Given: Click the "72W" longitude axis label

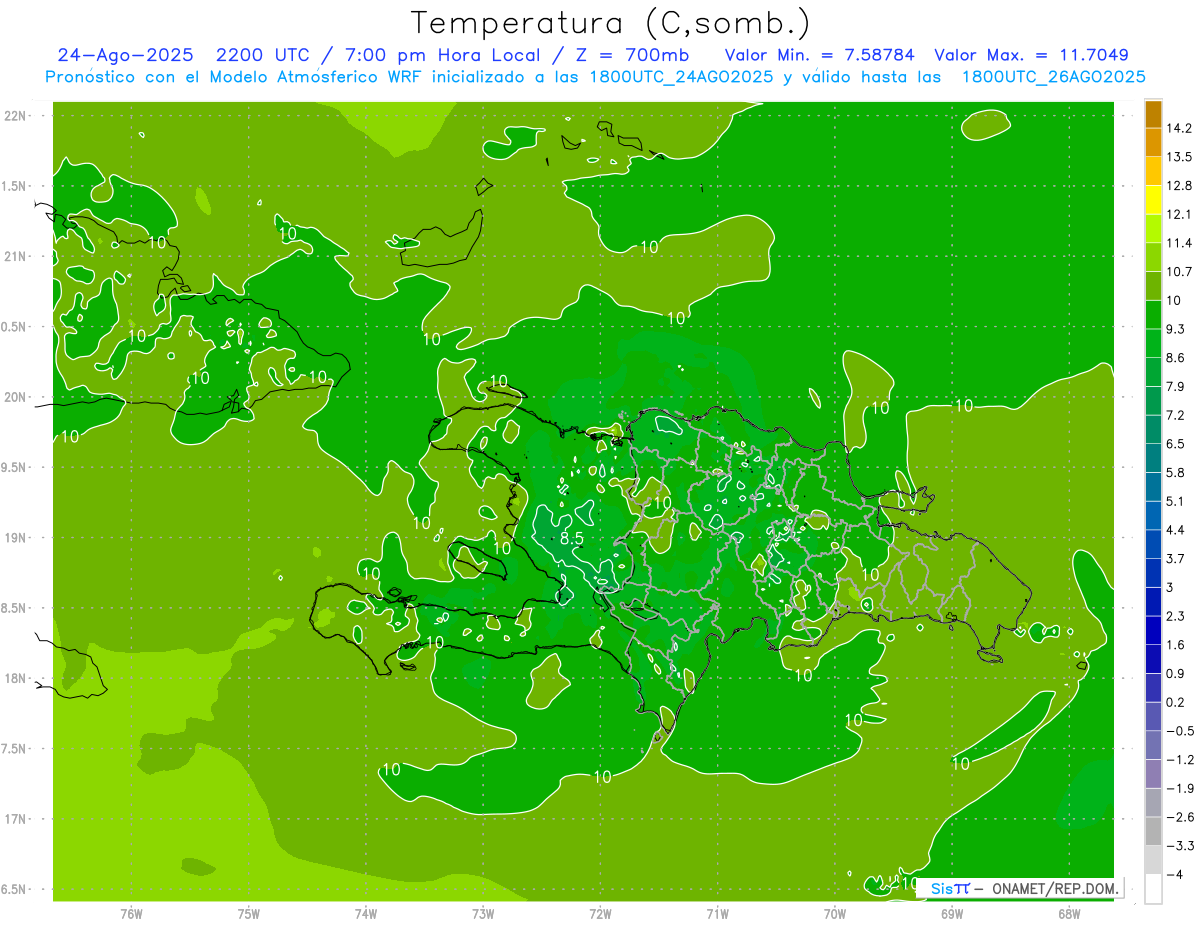Looking at the screenshot, I should (600, 914).
